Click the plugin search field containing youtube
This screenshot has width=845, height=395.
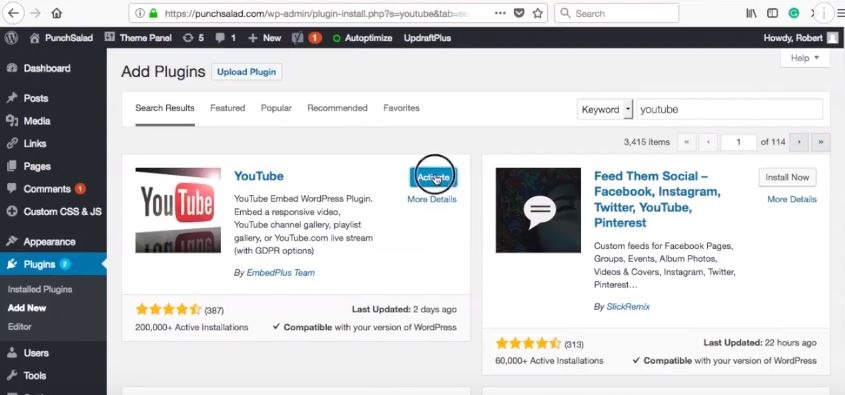click(730, 109)
